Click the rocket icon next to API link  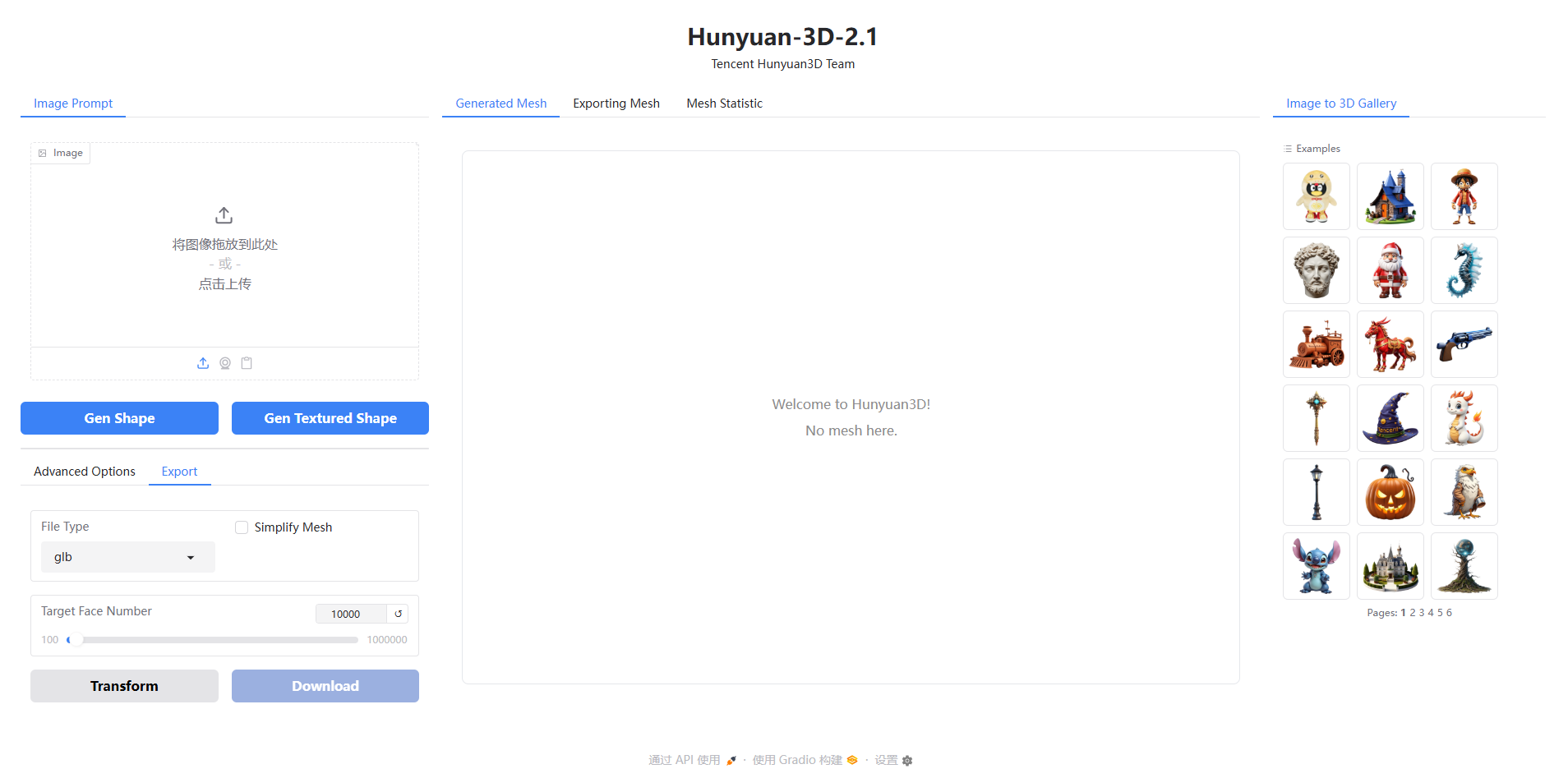click(731, 761)
